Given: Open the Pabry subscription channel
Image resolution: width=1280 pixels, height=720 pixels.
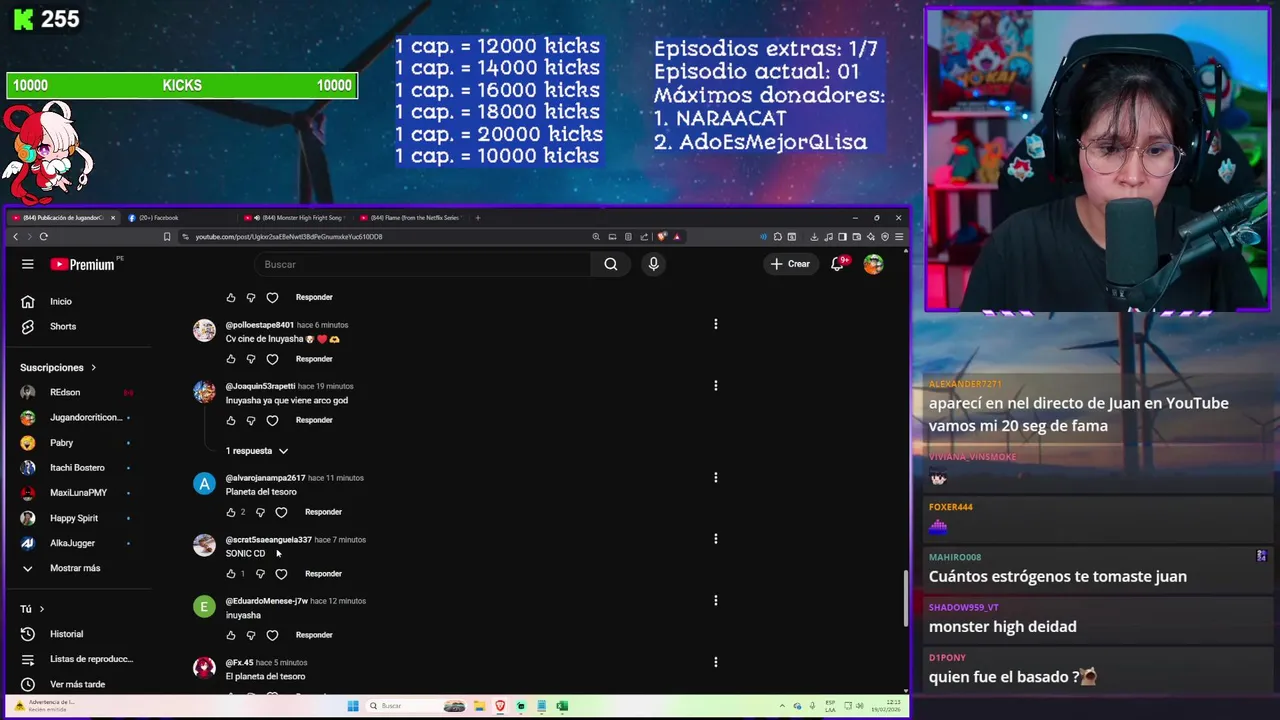Looking at the screenshot, I should [x=61, y=443].
